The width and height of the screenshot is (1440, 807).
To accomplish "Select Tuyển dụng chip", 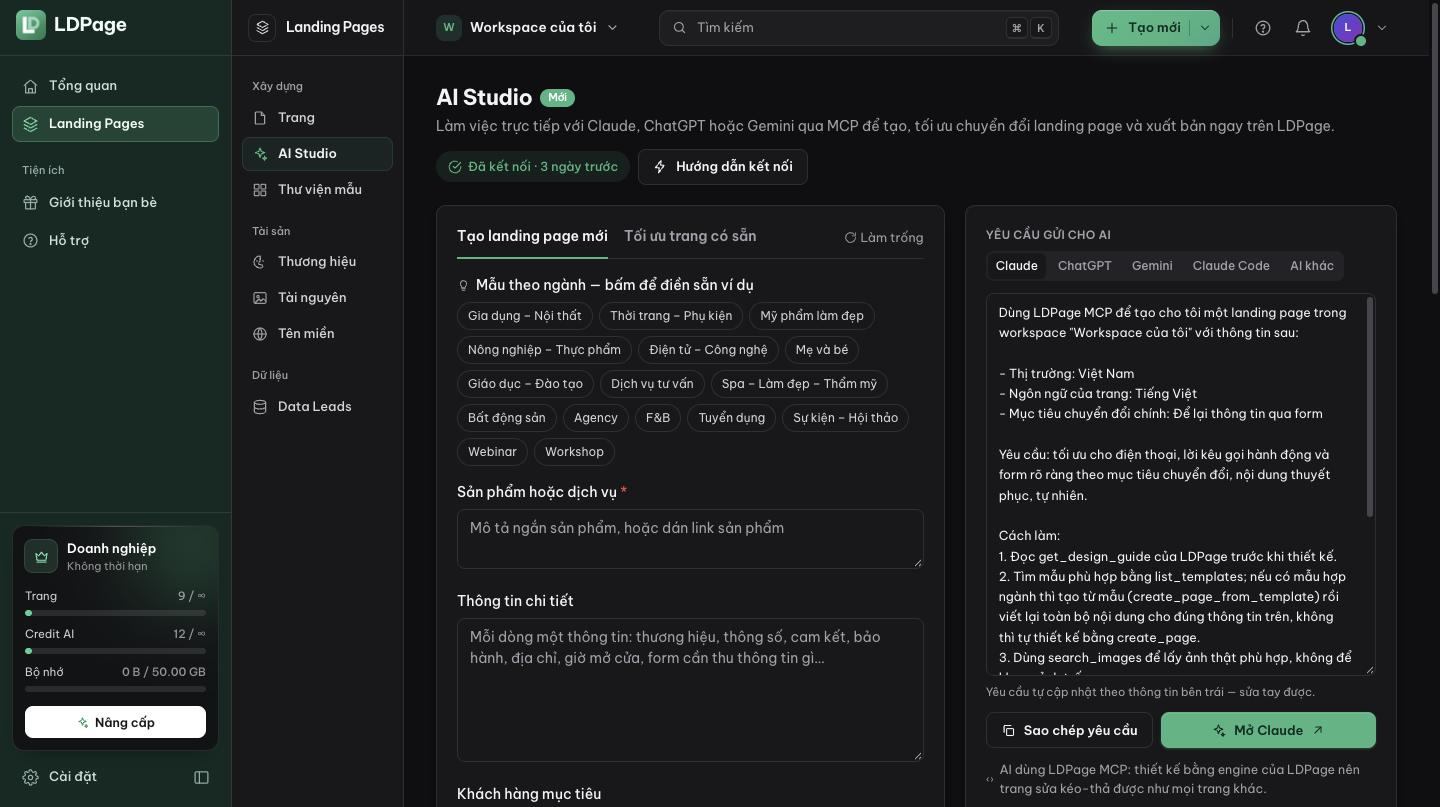I will pyautogui.click(x=732, y=418).
